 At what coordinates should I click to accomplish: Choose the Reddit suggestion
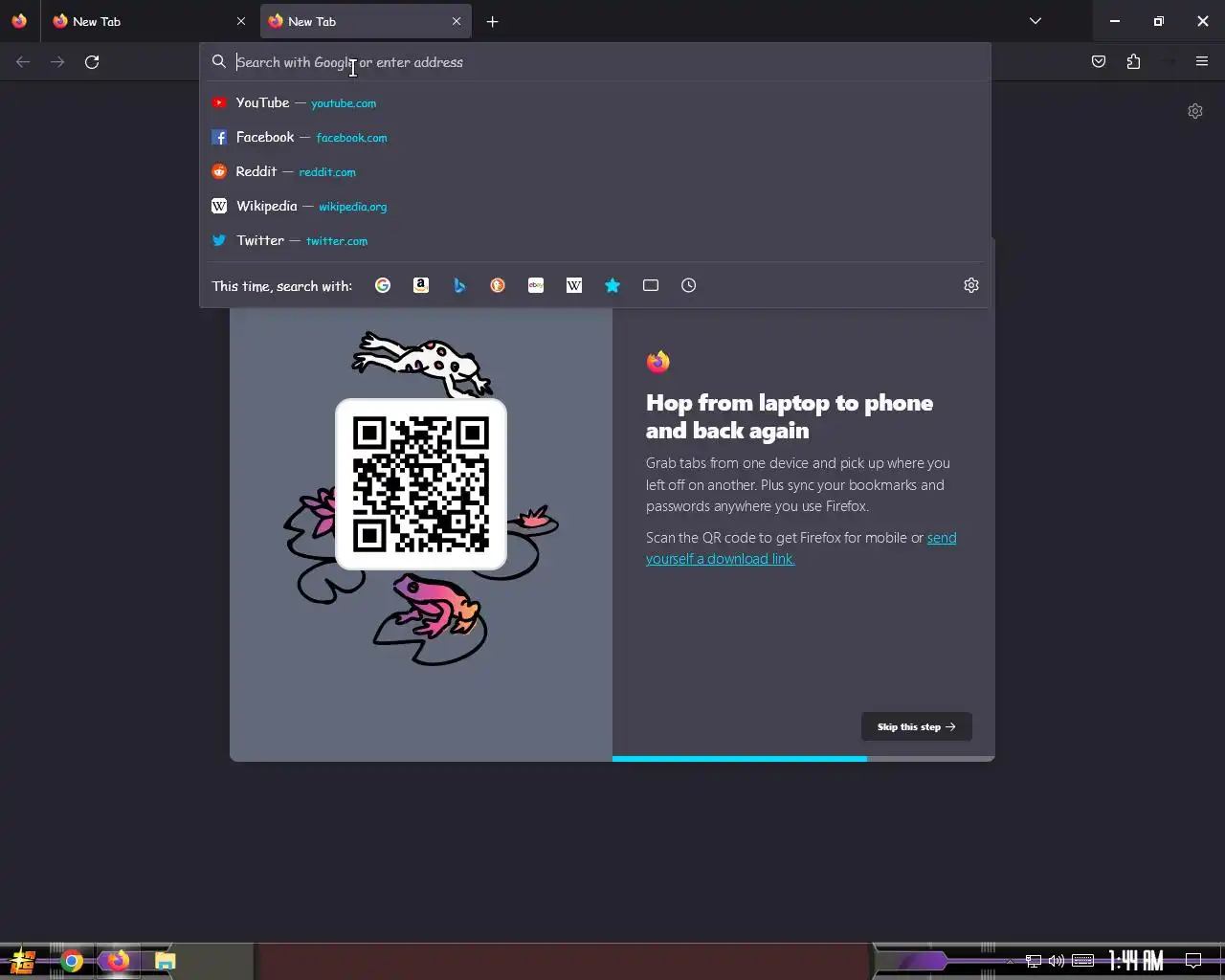(x=595, y=171)
